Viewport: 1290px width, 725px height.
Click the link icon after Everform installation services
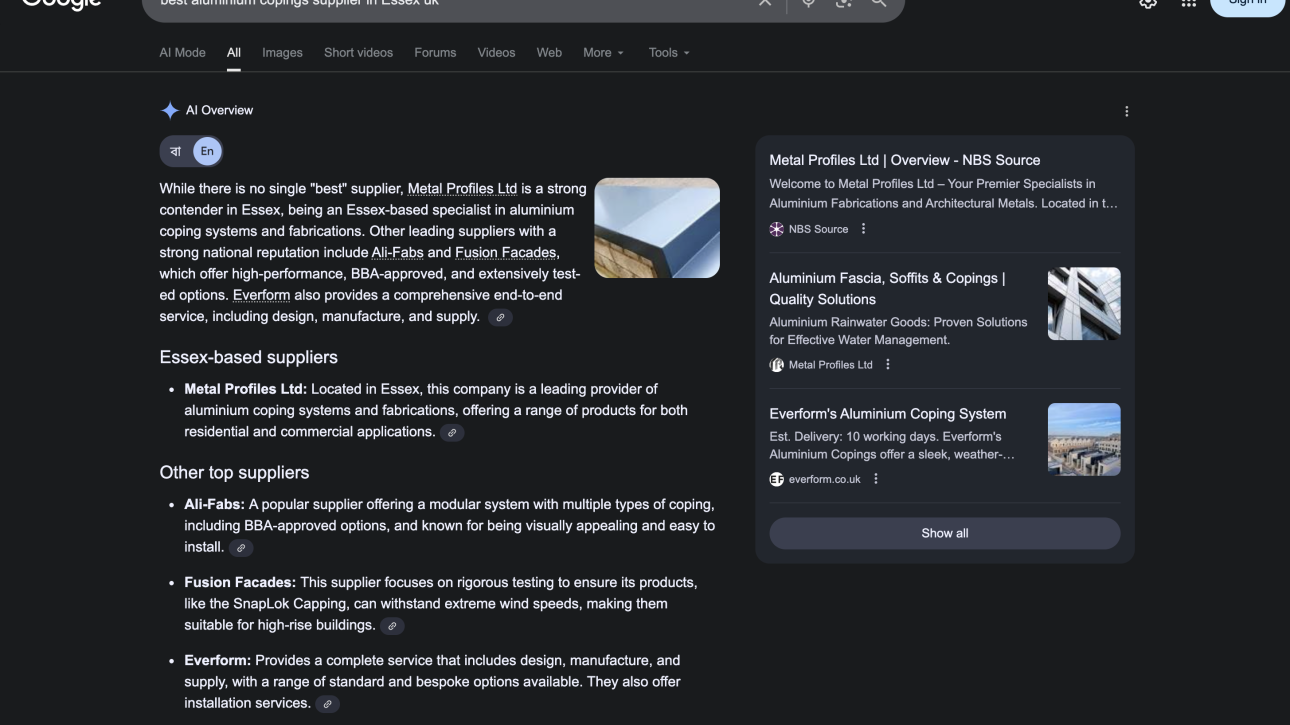(x=327, y=704)
